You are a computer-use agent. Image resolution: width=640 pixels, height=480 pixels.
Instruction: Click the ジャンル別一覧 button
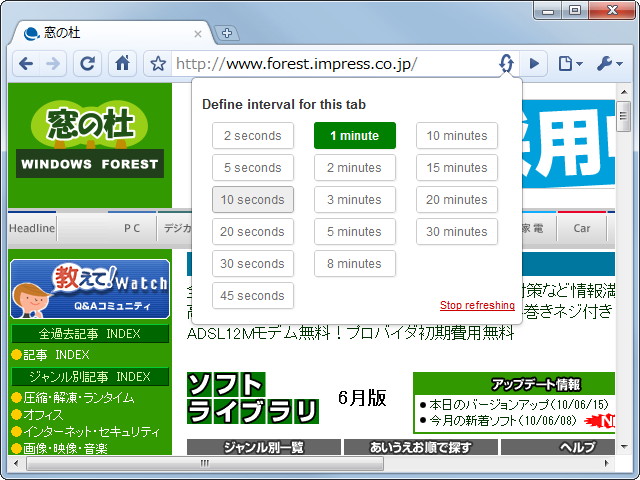click(x=264, y=447)
